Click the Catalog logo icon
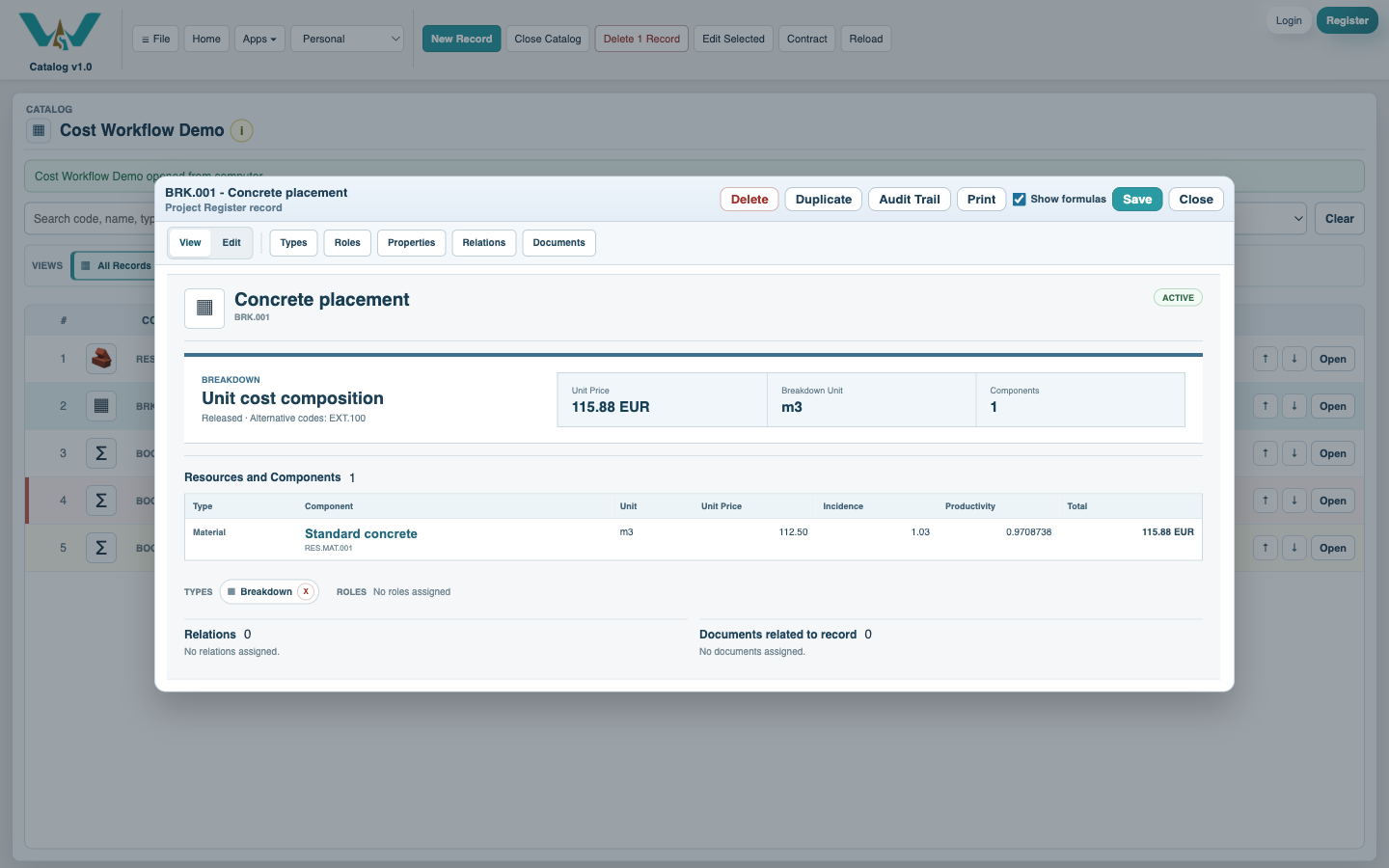Viewport: 1389px width, 868px height. [x=60, y=31]
